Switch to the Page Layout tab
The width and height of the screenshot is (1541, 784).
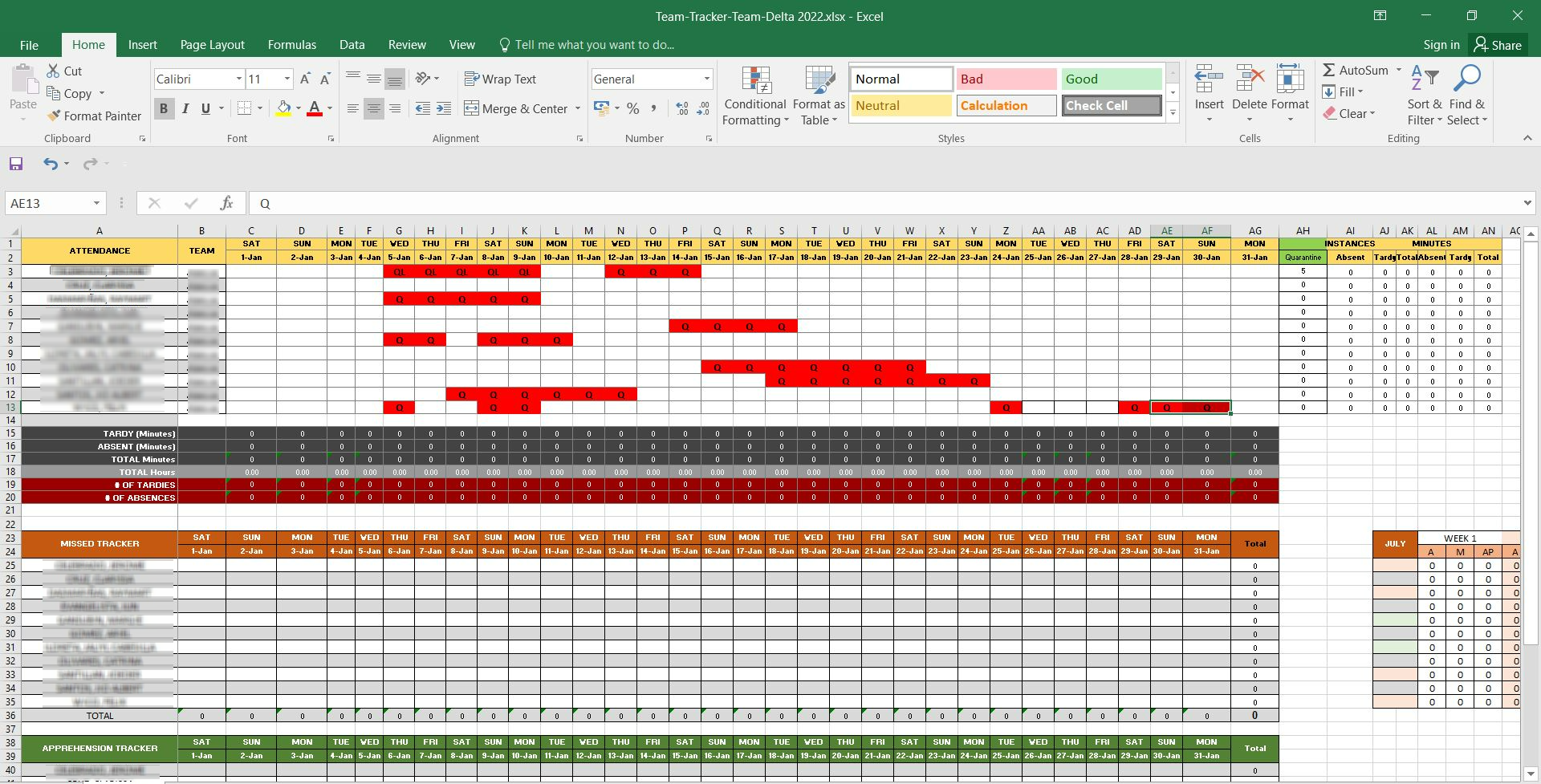[212, 45]
